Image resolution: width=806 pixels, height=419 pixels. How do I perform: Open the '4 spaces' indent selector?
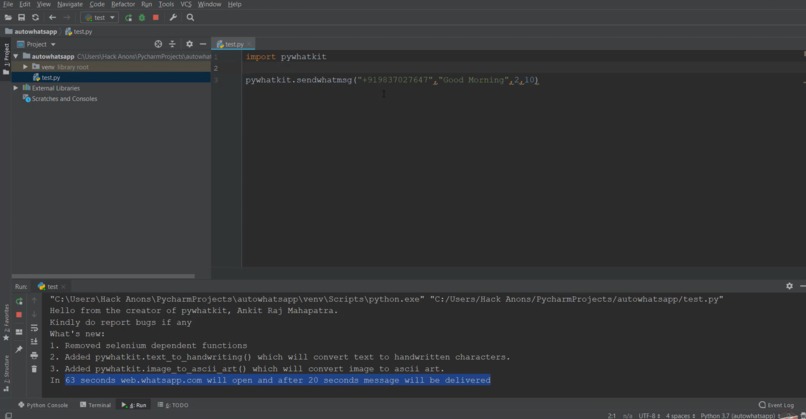pos(680,415)
